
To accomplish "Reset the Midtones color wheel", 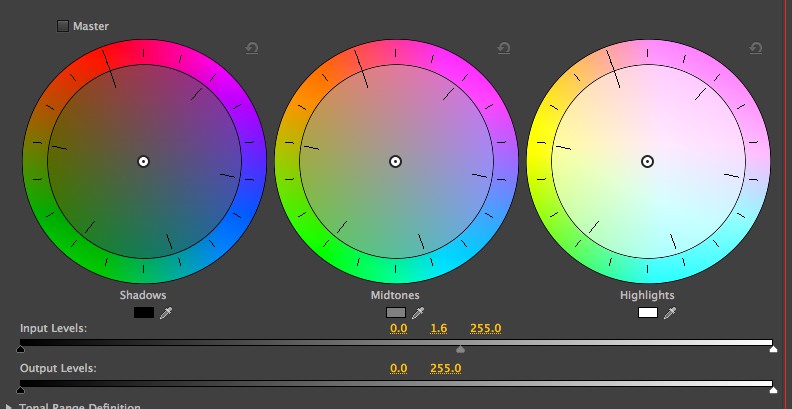I will coord(504,48).
